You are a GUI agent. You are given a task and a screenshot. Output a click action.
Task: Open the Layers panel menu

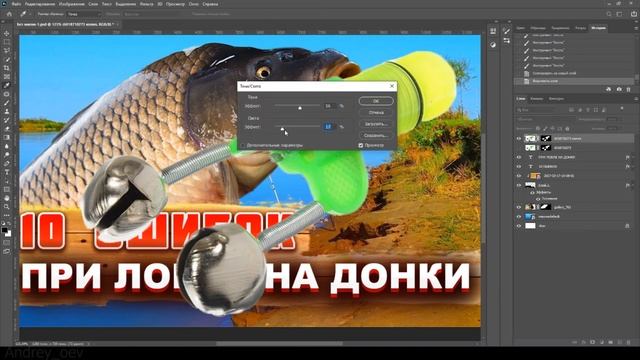(x=636, y=99)
